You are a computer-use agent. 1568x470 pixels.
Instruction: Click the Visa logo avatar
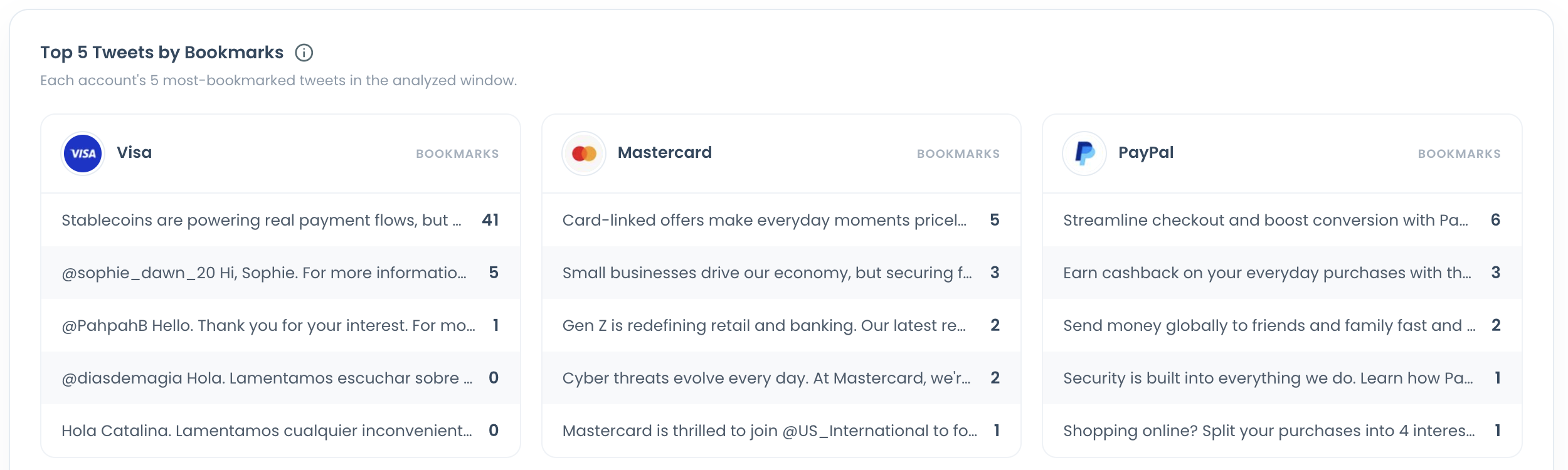(x=83, y=154)
